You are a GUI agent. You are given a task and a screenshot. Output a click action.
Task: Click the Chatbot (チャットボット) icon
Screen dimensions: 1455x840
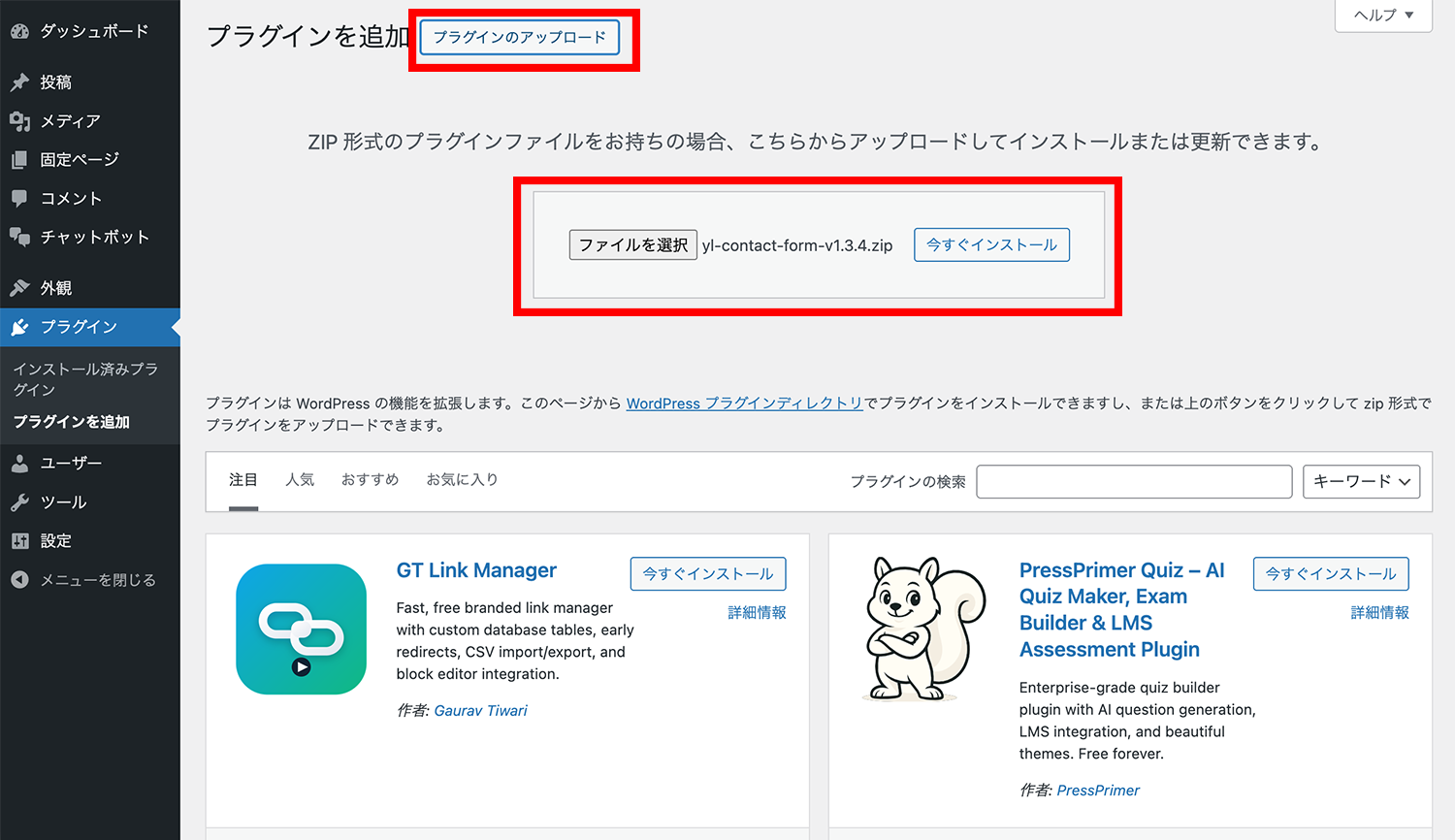click(19, 237)
